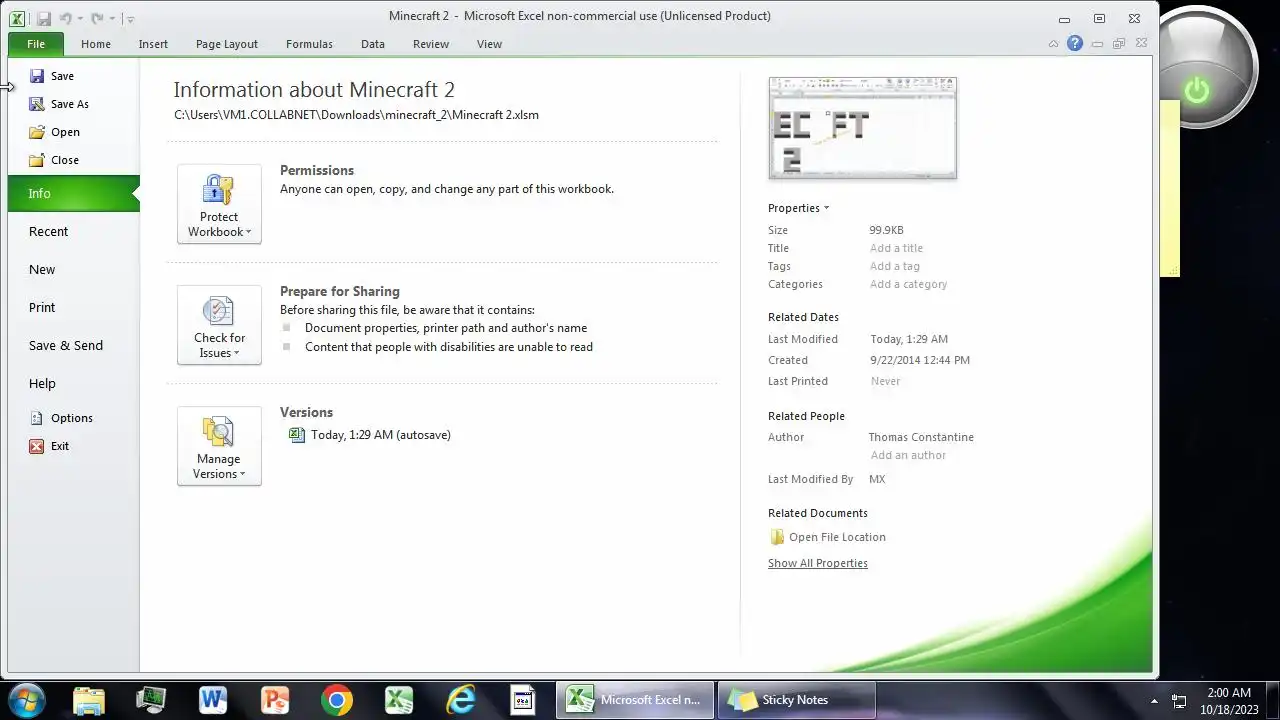Screen dimensions: 1280x720
Task: Switch to the Page Layout tab
Action: 227,44
